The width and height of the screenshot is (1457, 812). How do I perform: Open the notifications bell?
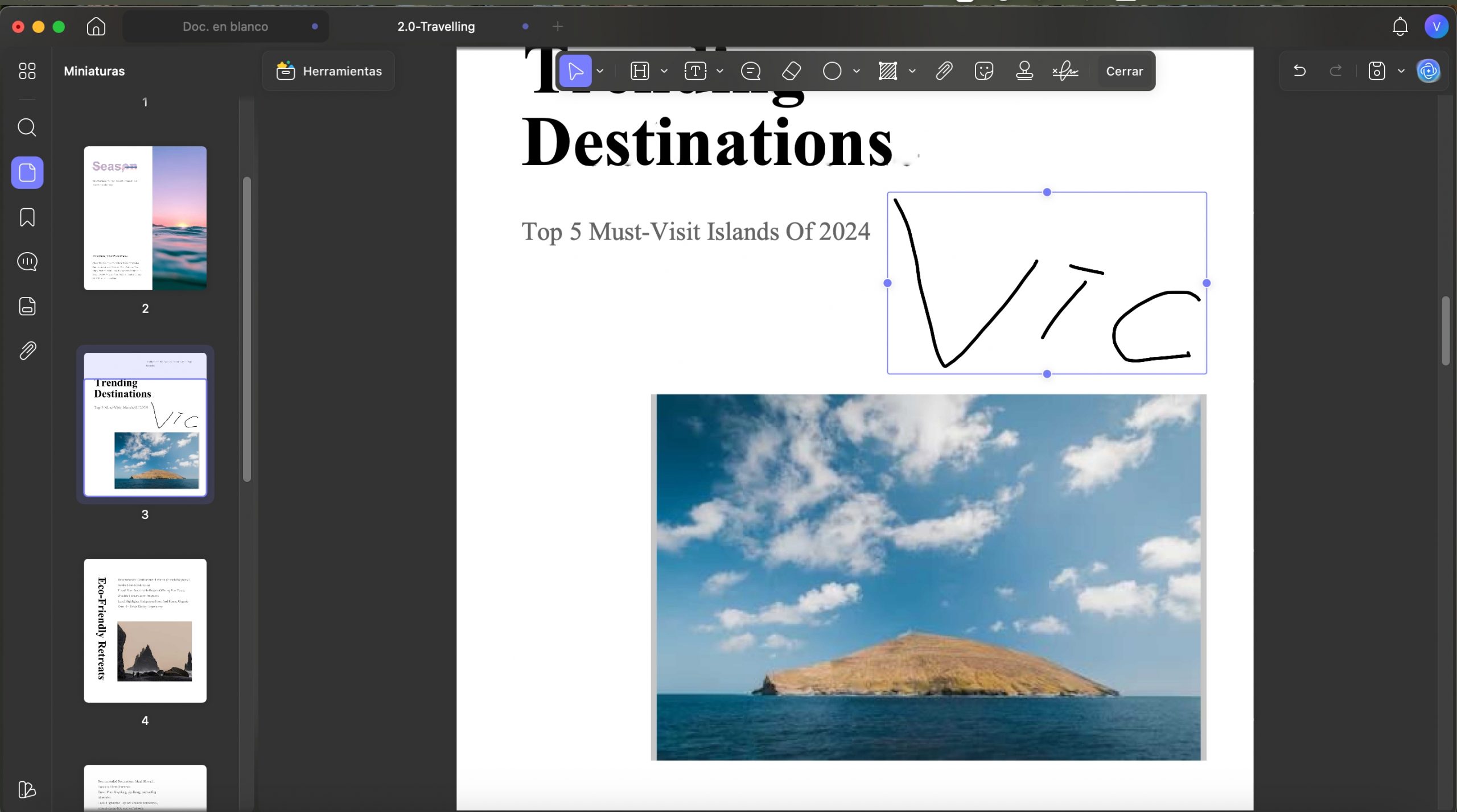click(x=1400, y=27)
